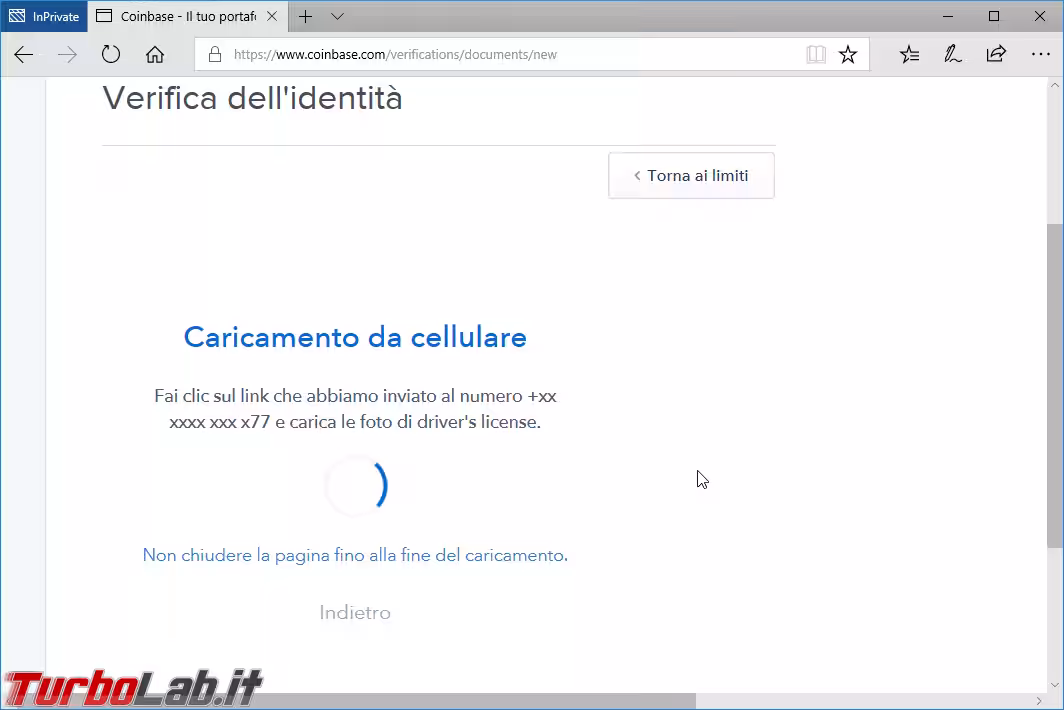Click the Torna ai limiti button
Screen dimensions: 1064x710
tap(691, 176)
